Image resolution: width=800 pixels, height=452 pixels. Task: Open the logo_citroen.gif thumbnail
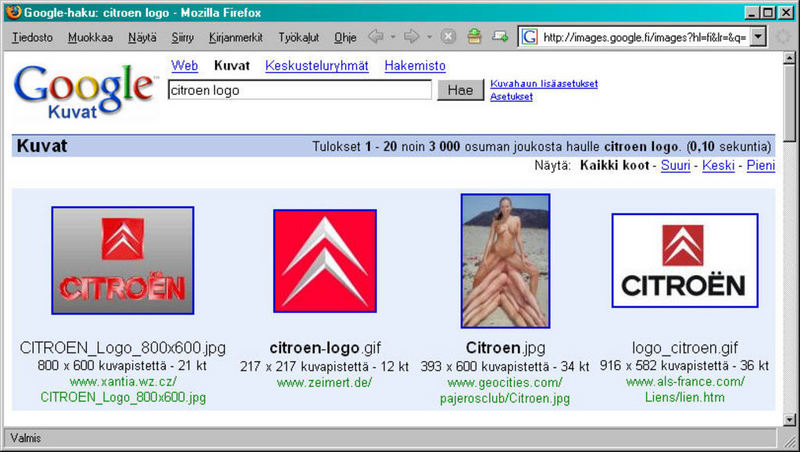685,261
